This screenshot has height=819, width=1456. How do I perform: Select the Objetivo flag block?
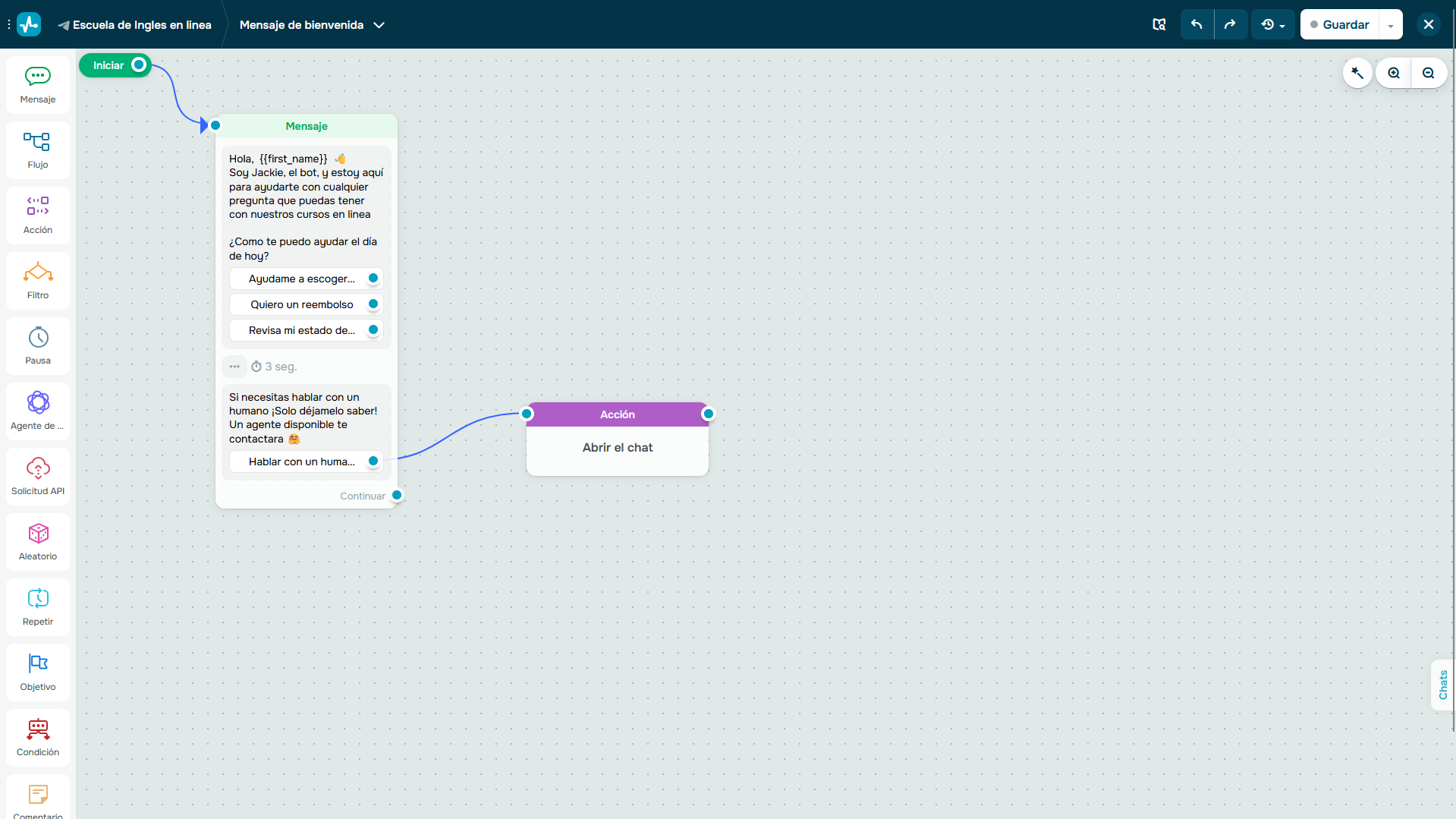click(38, 673)
